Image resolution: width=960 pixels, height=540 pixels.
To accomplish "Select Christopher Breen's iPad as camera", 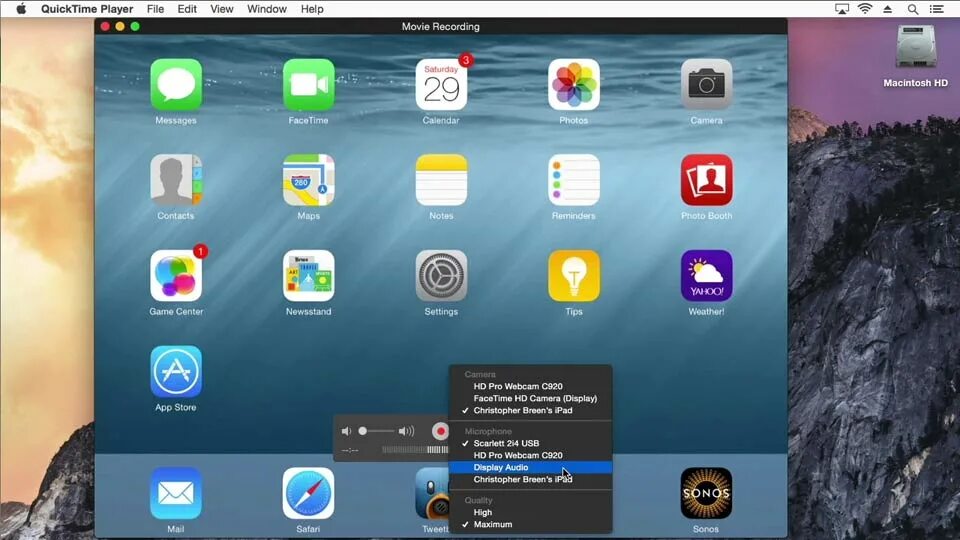I will click(x=523, y=410).
